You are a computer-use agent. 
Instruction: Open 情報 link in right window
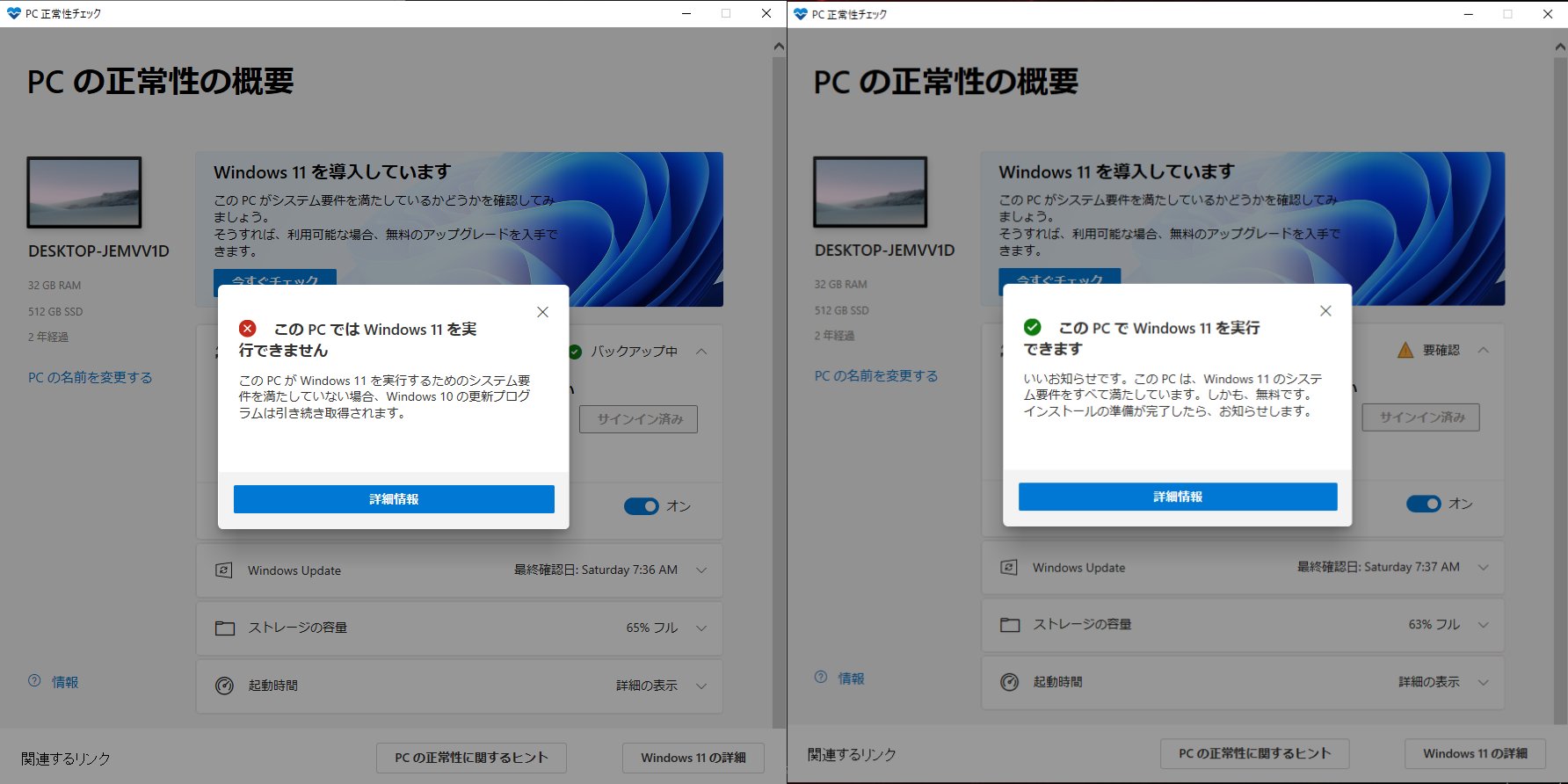pos(851,679)
